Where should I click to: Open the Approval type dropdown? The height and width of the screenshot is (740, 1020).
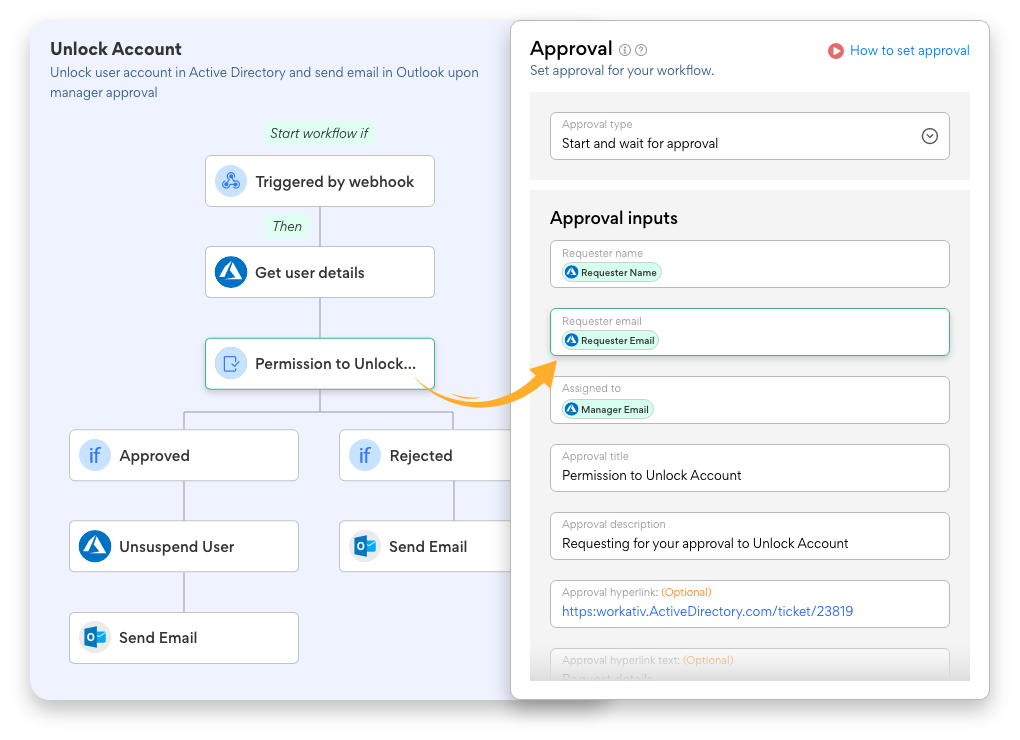click(x=929, y=136)
